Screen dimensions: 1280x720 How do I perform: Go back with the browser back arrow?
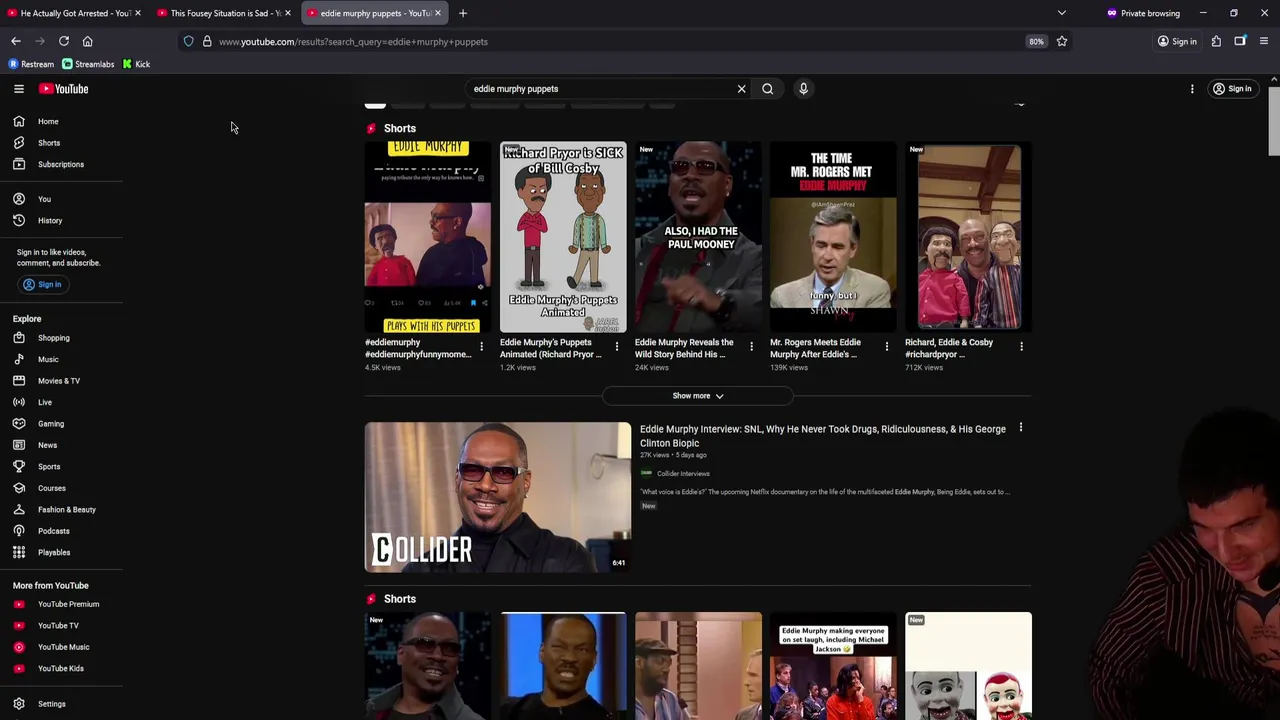pyautogui.click(x=16, y=41)
